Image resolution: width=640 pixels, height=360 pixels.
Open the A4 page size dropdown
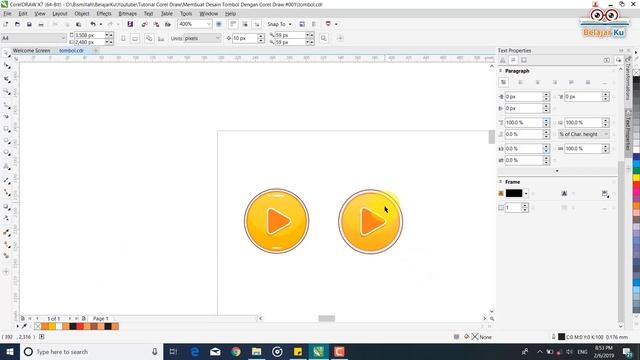63,38
